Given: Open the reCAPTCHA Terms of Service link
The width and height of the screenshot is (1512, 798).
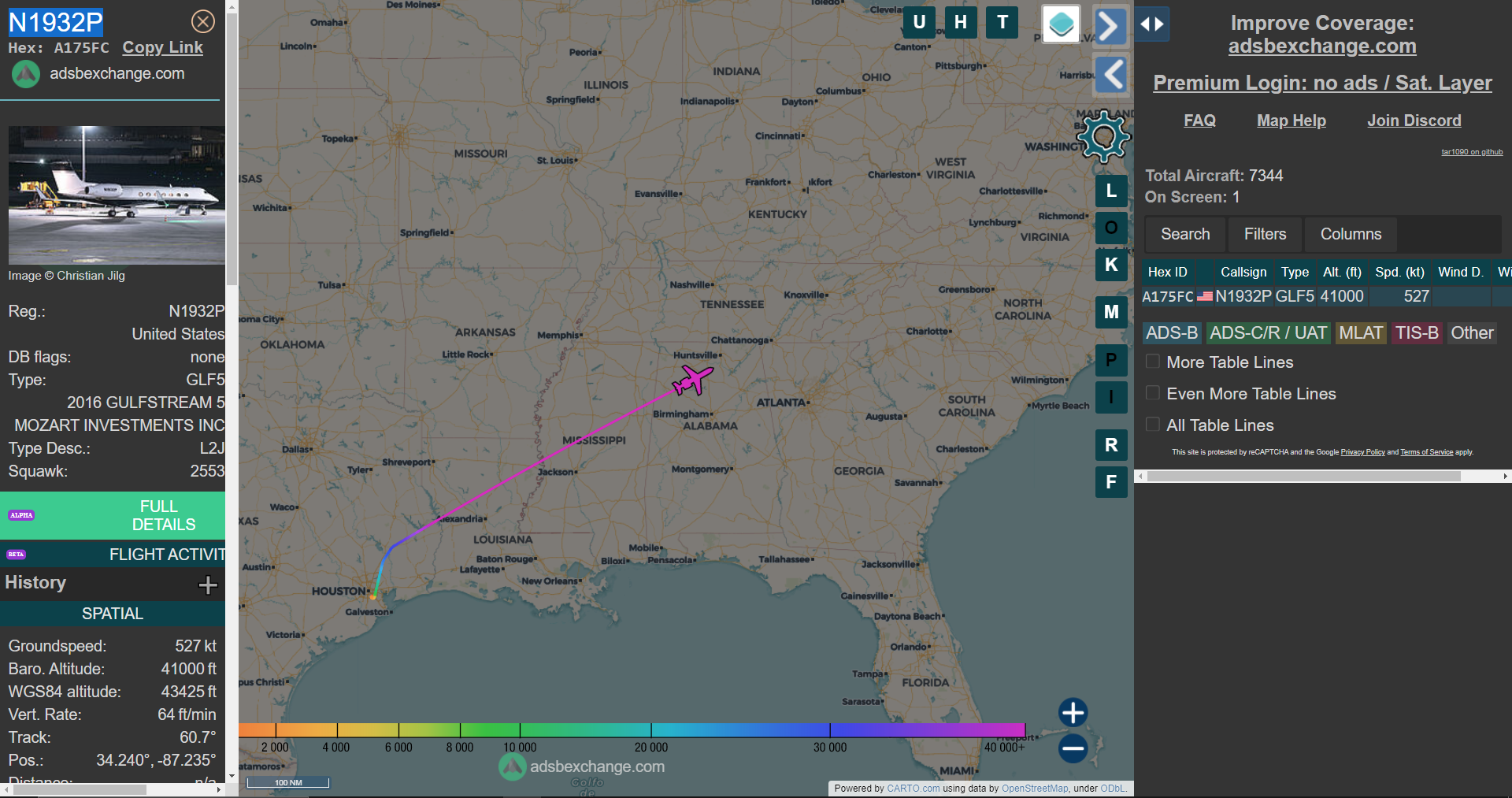Looking at the screenshot, I should tap(1426, 452).
